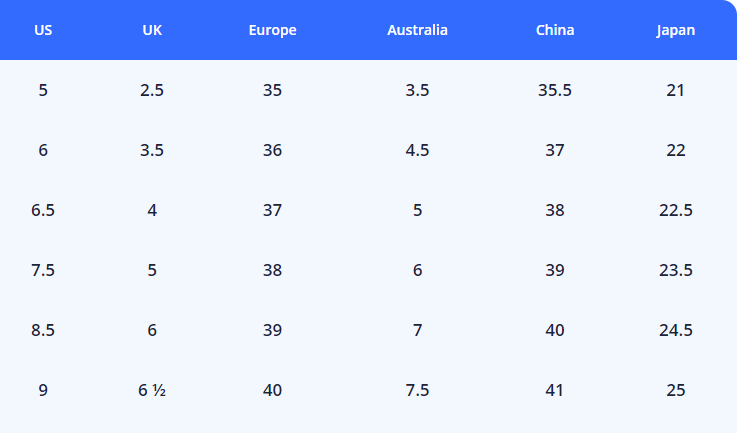Click China size 35.5 cell
This screenshot has height=433, width=742.
click(x=555, y=90)
